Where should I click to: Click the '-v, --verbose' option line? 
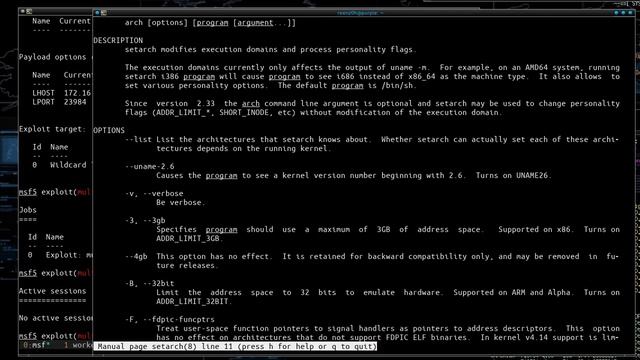pos(154,193)
